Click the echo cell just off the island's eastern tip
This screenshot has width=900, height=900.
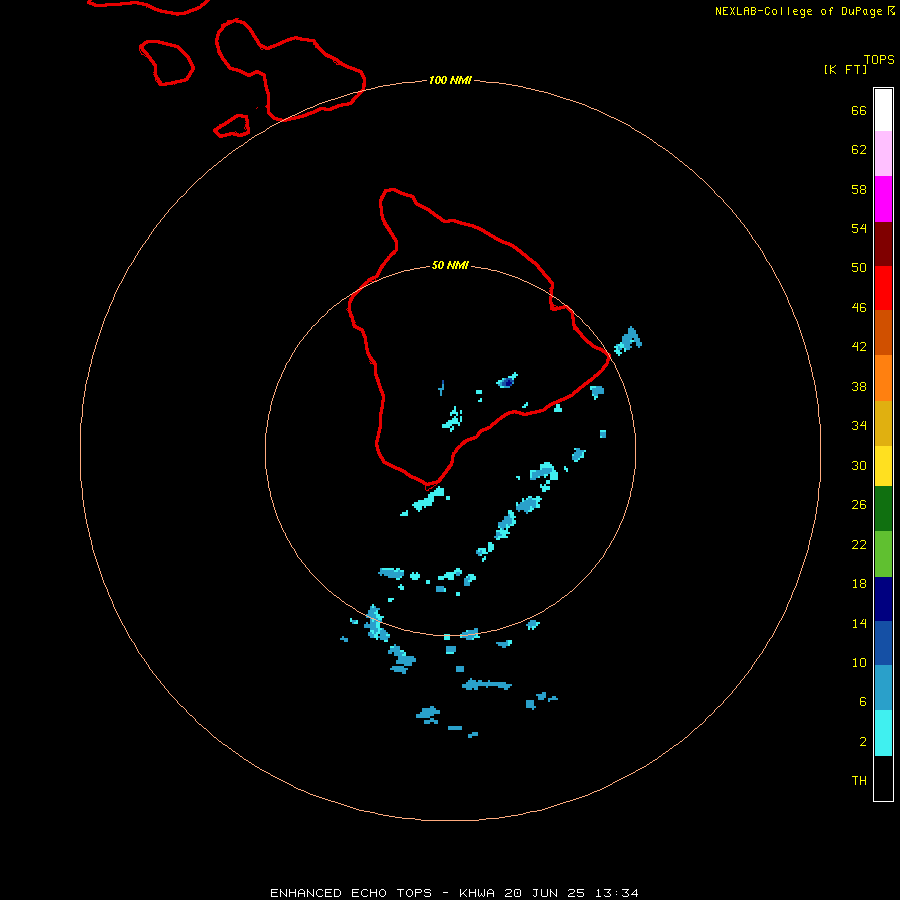(x=628, y=341)
